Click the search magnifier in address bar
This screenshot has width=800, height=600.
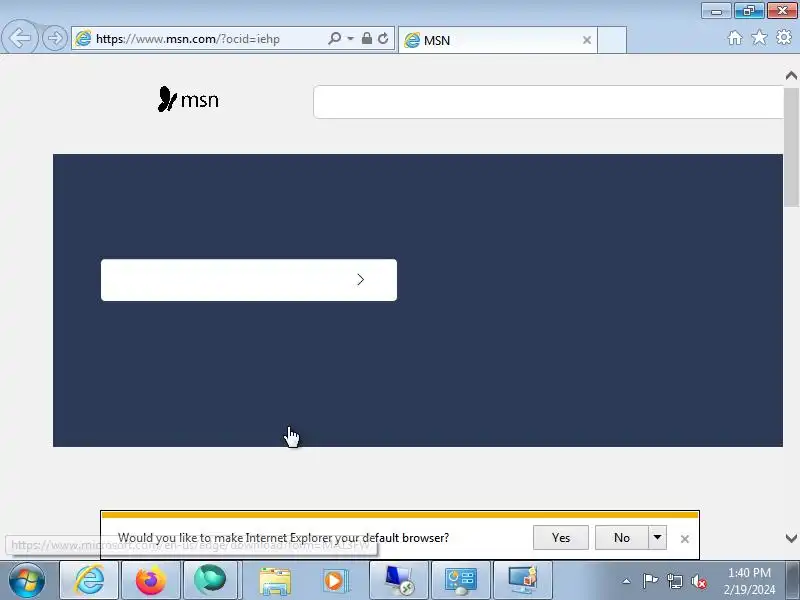tap(335, 38)
